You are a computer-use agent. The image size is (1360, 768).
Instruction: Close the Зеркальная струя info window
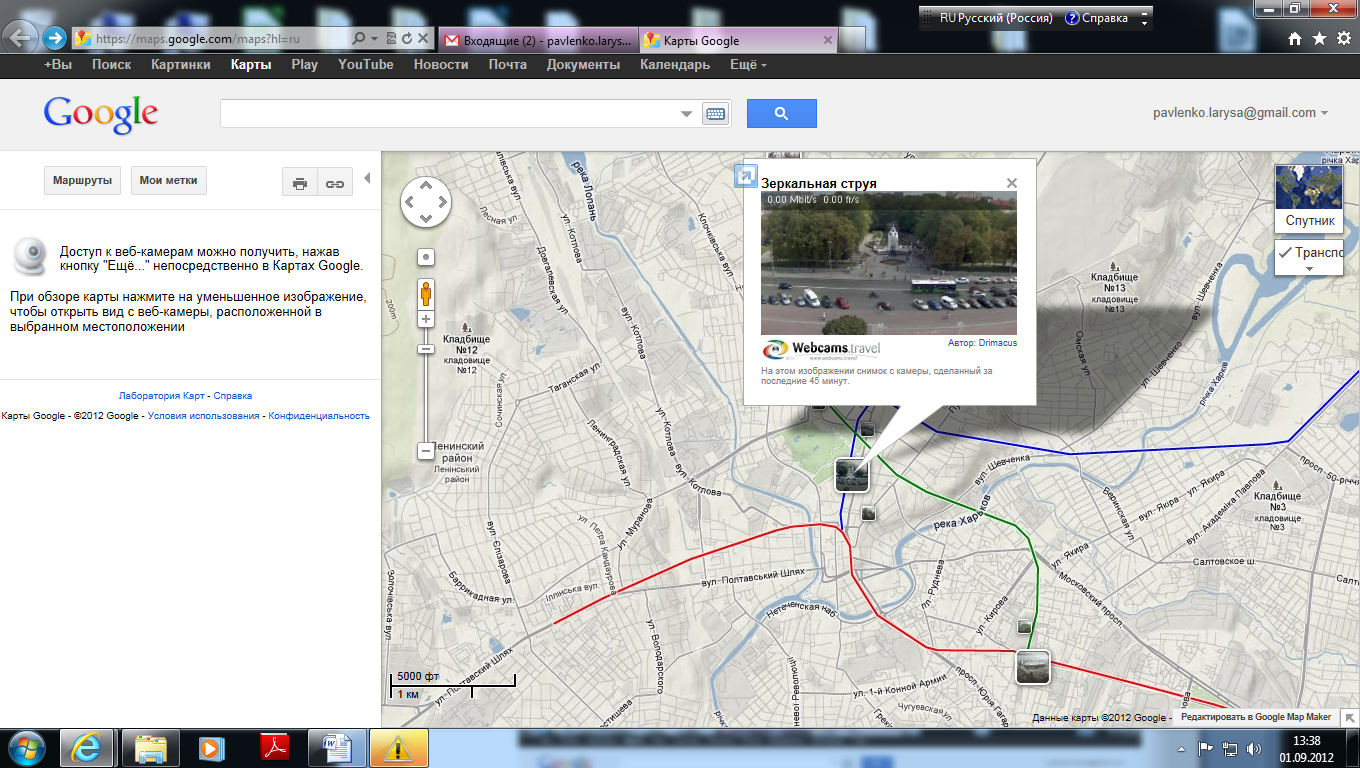coord(1012,183)
